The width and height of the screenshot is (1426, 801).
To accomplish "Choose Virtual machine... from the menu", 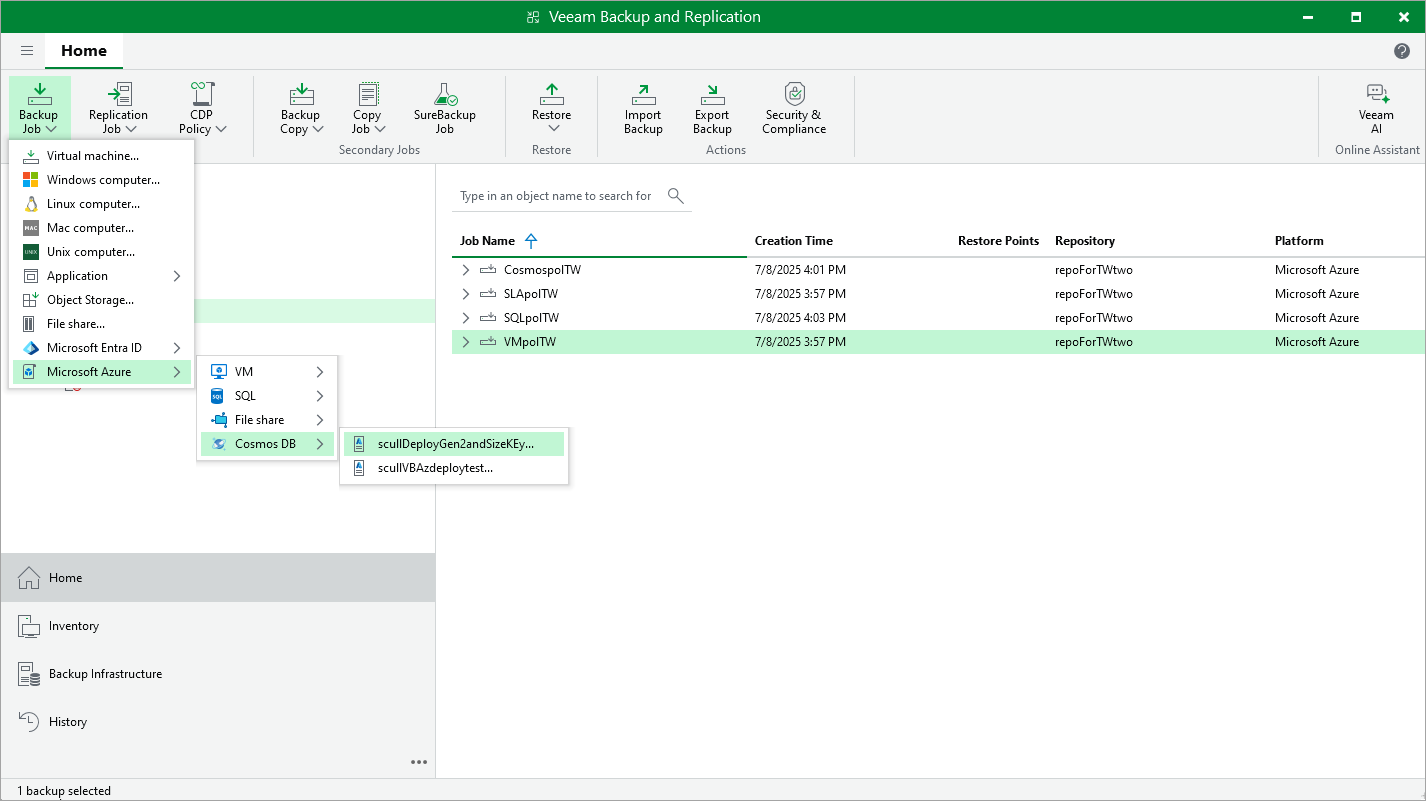I will [x=101, y=156].
